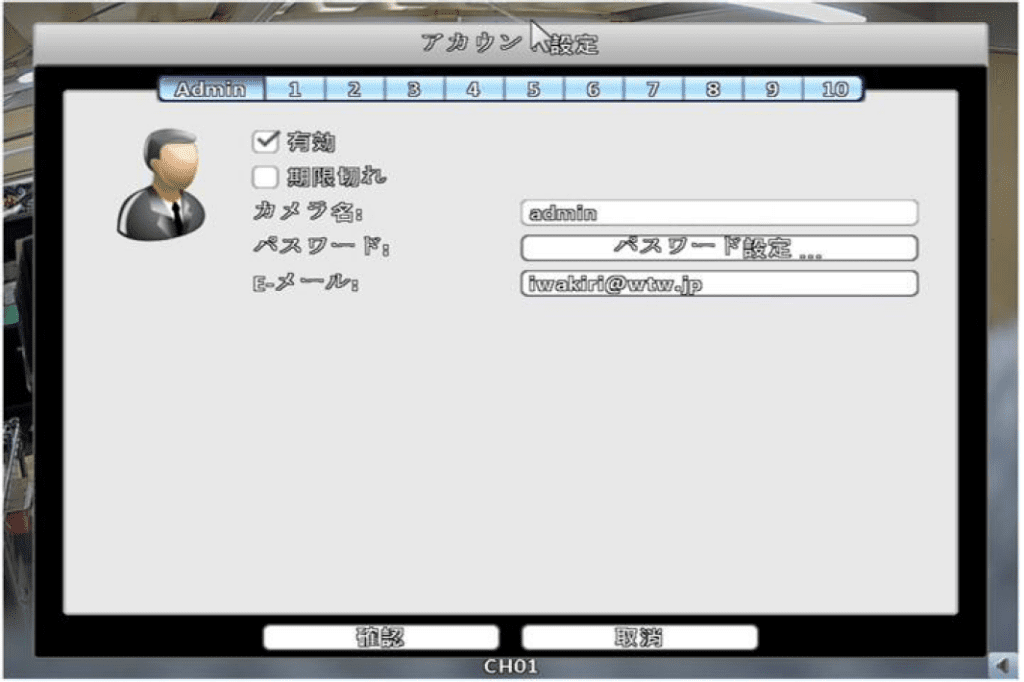Open user tab 2
Viewport: 1024px width, 682px height.
[354, 89]
